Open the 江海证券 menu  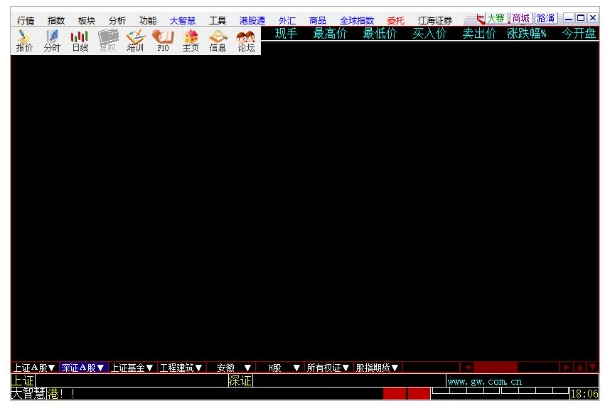click(x=435, y=20)
